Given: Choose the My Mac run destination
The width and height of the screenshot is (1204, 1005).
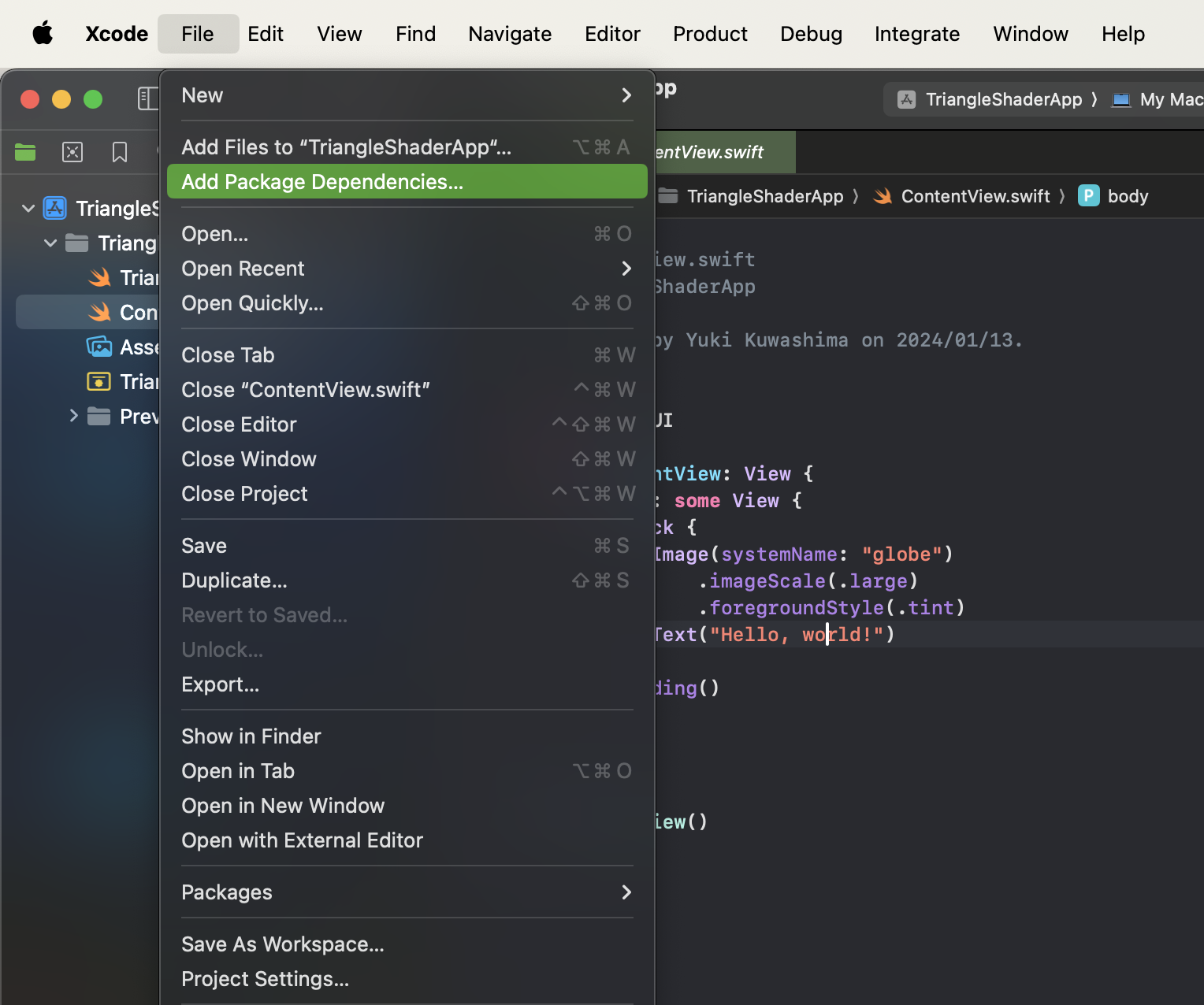Looking at the screenshot, I should (x=1158, y=99).
